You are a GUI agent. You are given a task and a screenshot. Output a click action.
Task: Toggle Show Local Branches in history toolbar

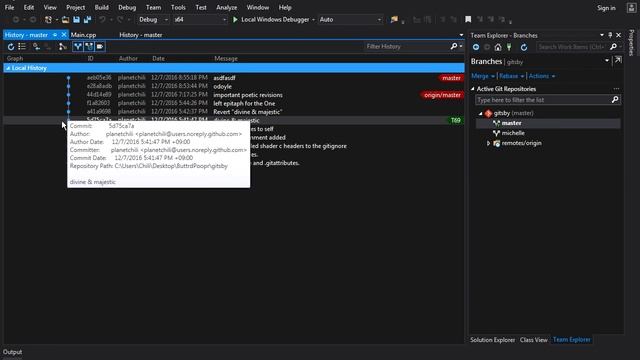[x=78, y=47]
